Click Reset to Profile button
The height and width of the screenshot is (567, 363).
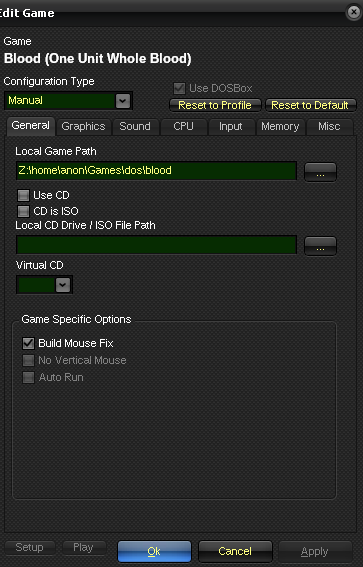coord(215,105)
